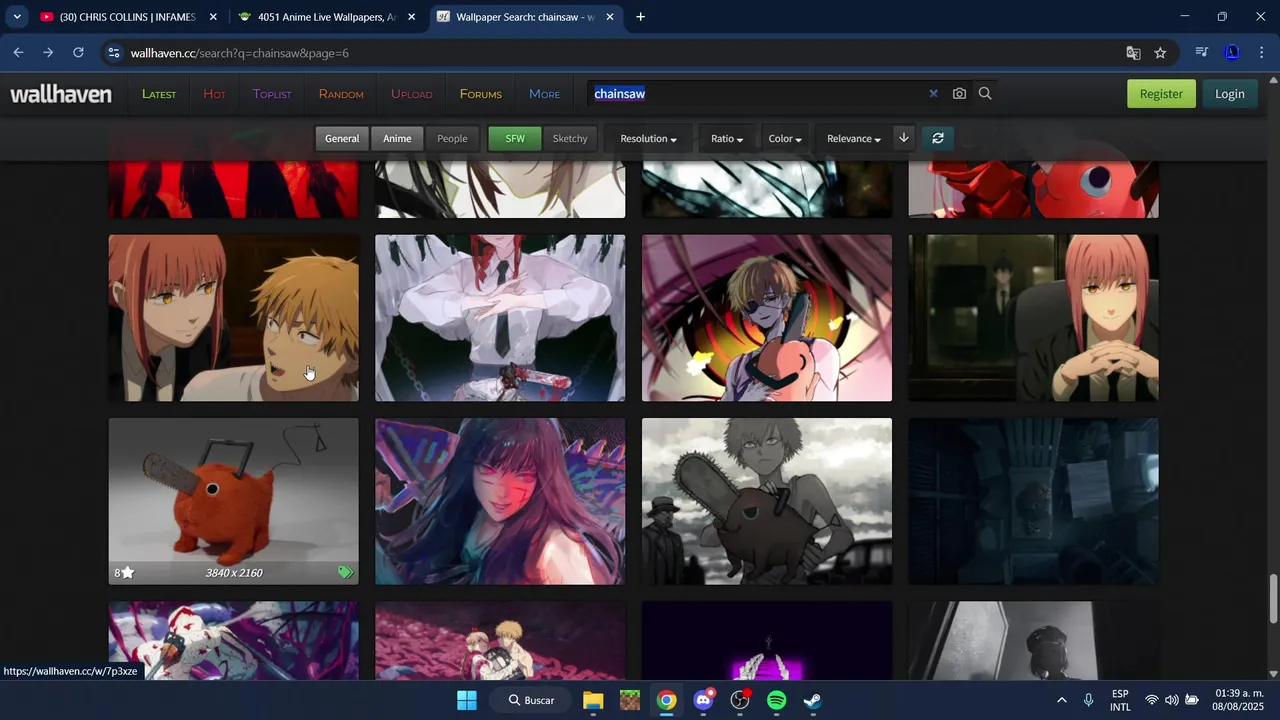Click the star favorites icon on Pochita thumbnail
The width and height of the screenshot is (1280, 720).
pyautogui.click(x=128, y=573)
